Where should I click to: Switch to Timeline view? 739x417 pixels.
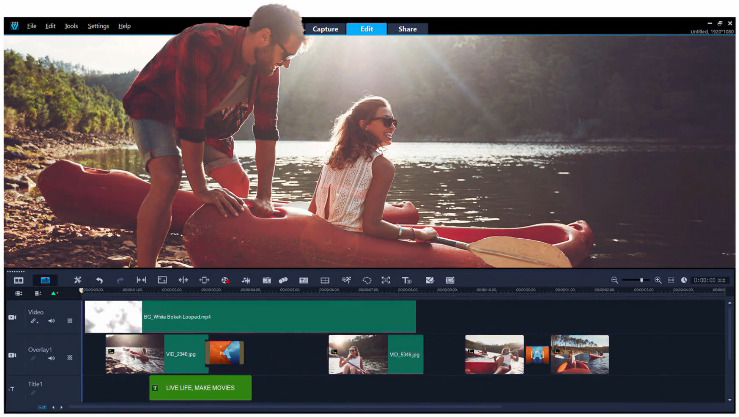(44, 281)
